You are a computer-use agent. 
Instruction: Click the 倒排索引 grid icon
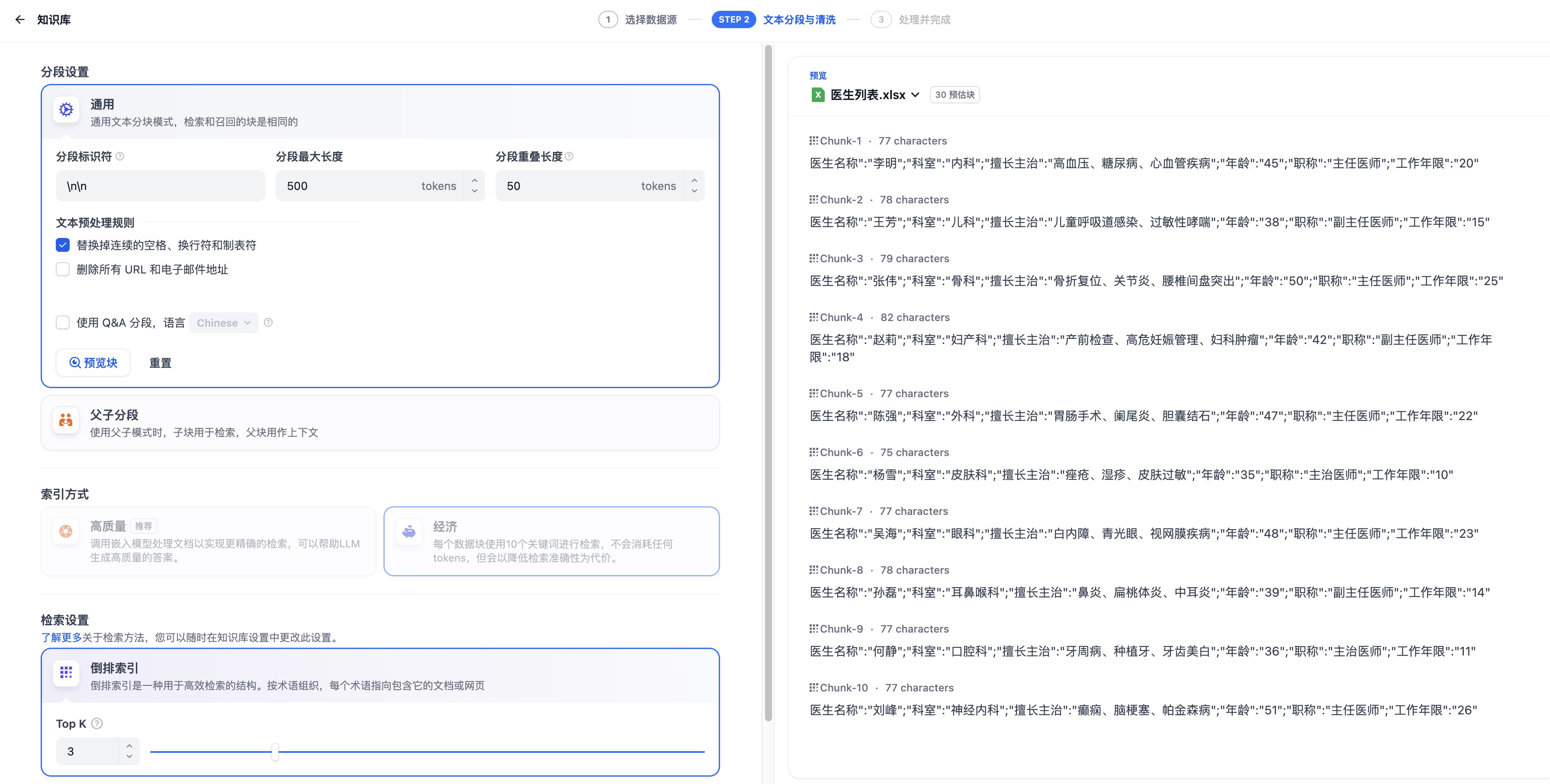[66, 672]
